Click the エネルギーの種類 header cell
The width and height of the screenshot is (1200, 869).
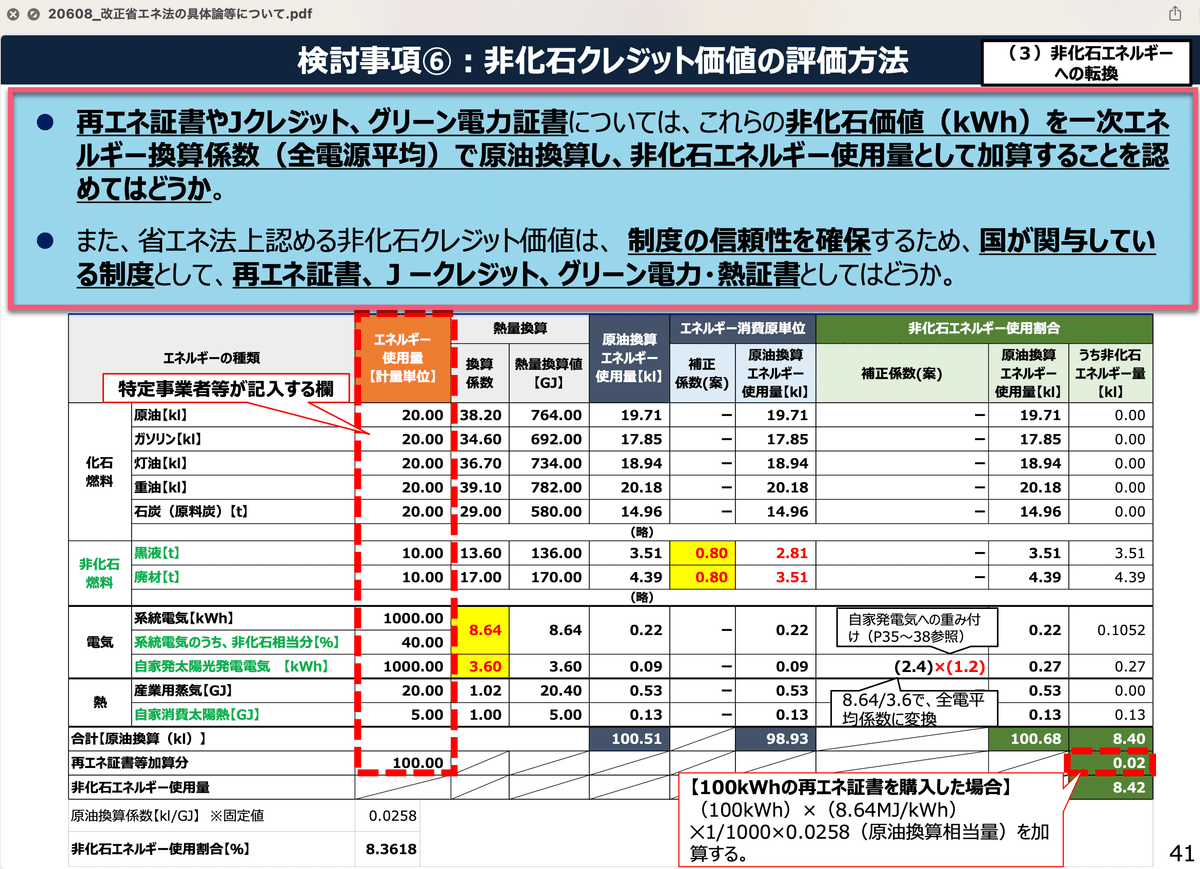212,357
